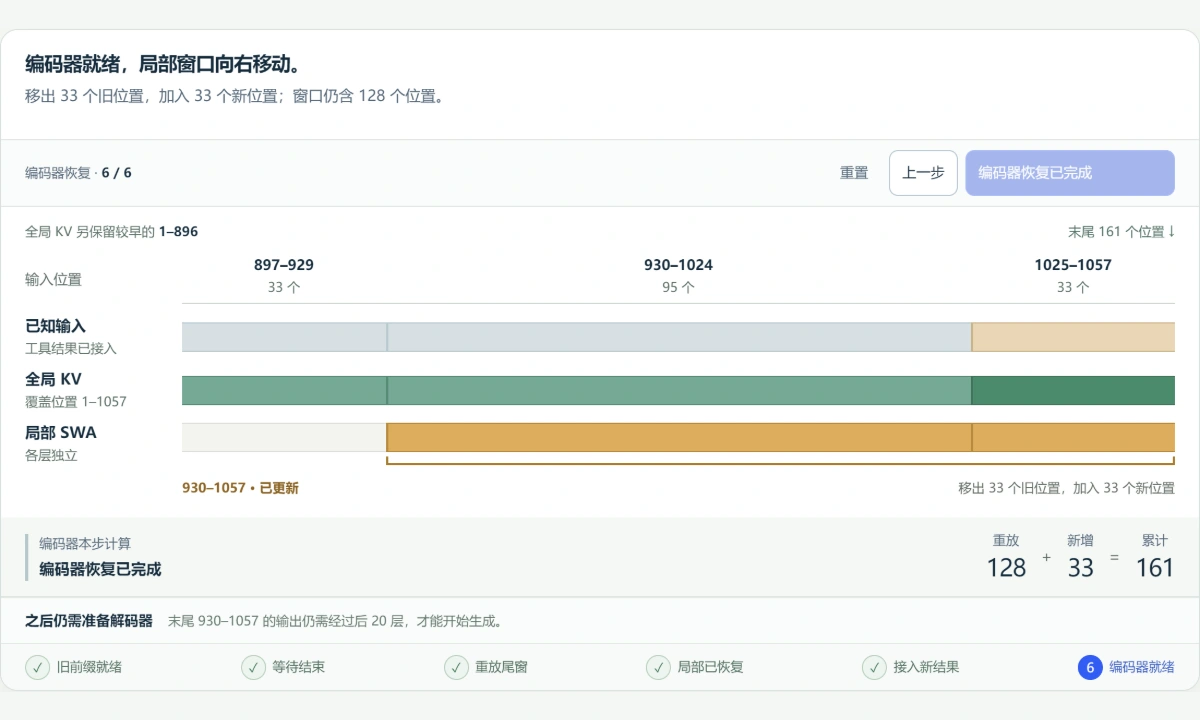Select step 6 编码器就绪

click(1126, 667)
